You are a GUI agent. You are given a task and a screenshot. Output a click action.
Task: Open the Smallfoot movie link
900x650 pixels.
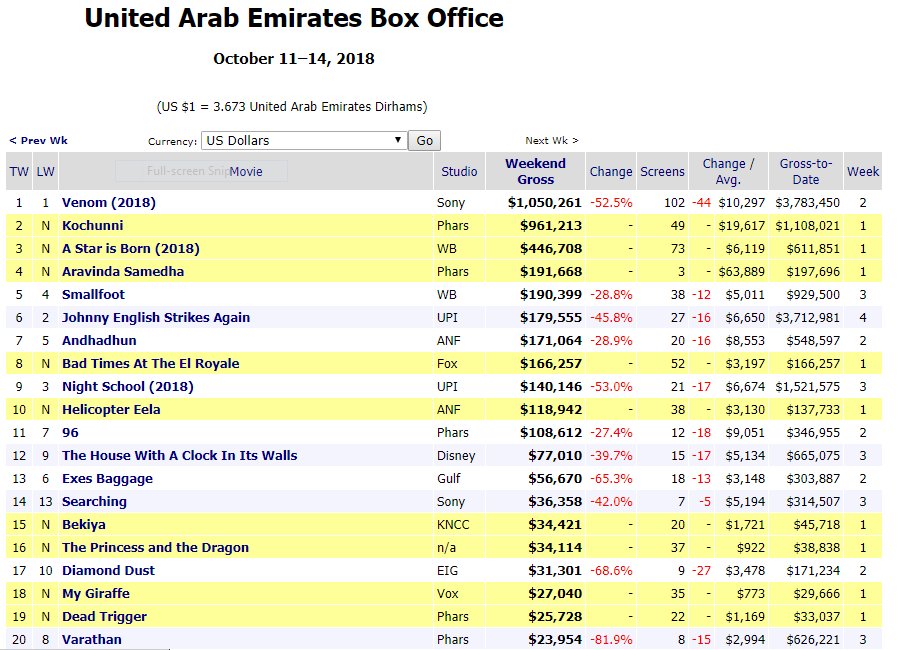(x=93, y=295)
